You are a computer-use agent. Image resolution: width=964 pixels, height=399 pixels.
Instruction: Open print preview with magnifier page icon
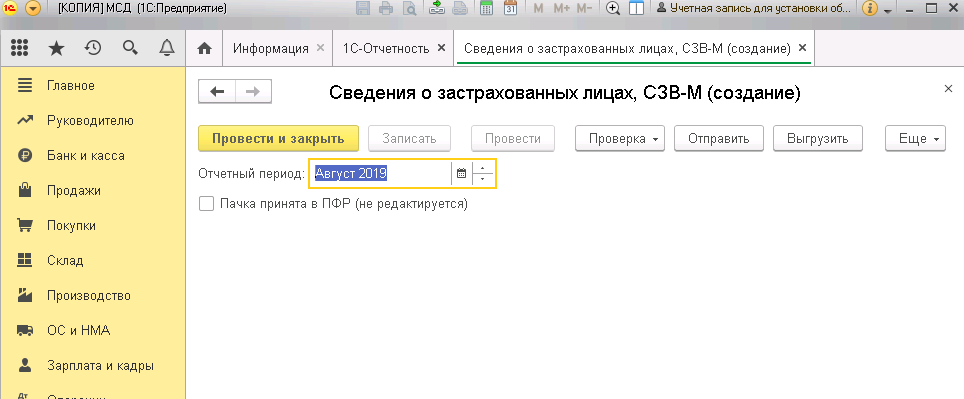click(408, 9)
